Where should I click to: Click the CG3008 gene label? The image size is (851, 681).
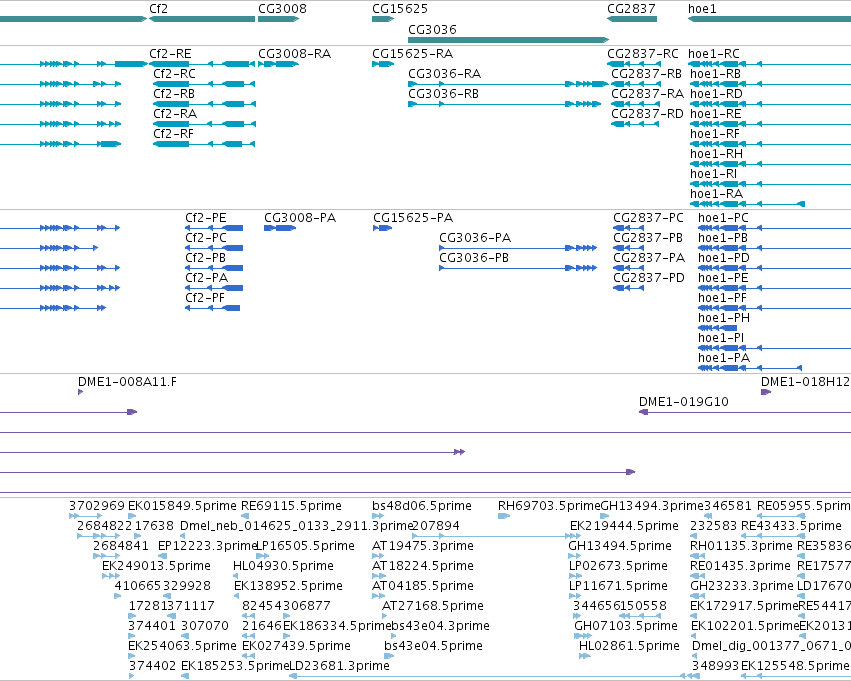282,9
